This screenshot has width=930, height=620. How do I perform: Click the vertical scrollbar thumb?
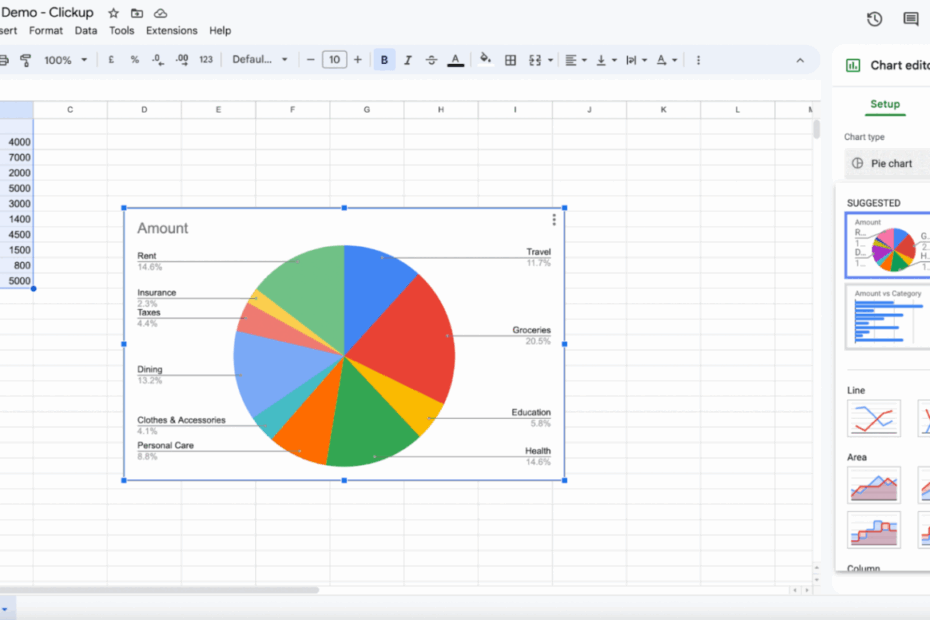[816, 129]
